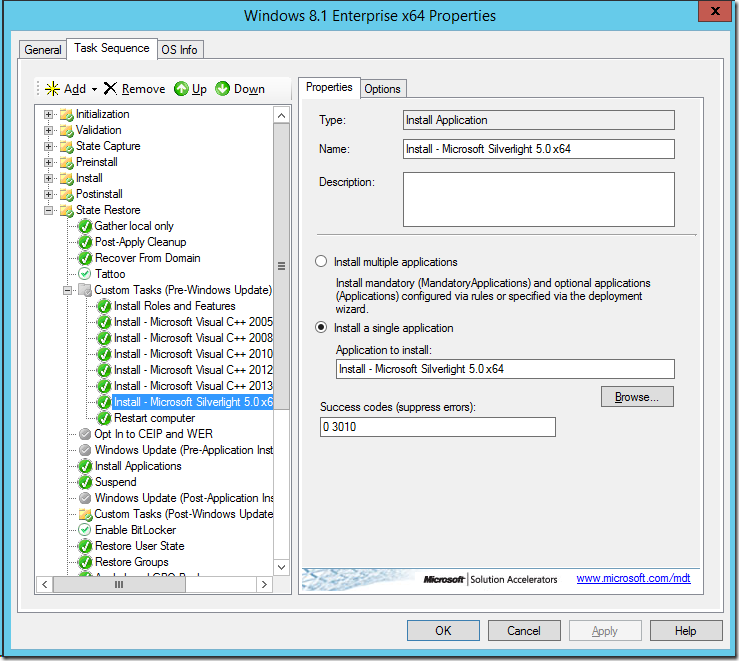Screen dimensions: 739x661
Task: Click the Restore User State step icon
Action: (x=85, y=546)
